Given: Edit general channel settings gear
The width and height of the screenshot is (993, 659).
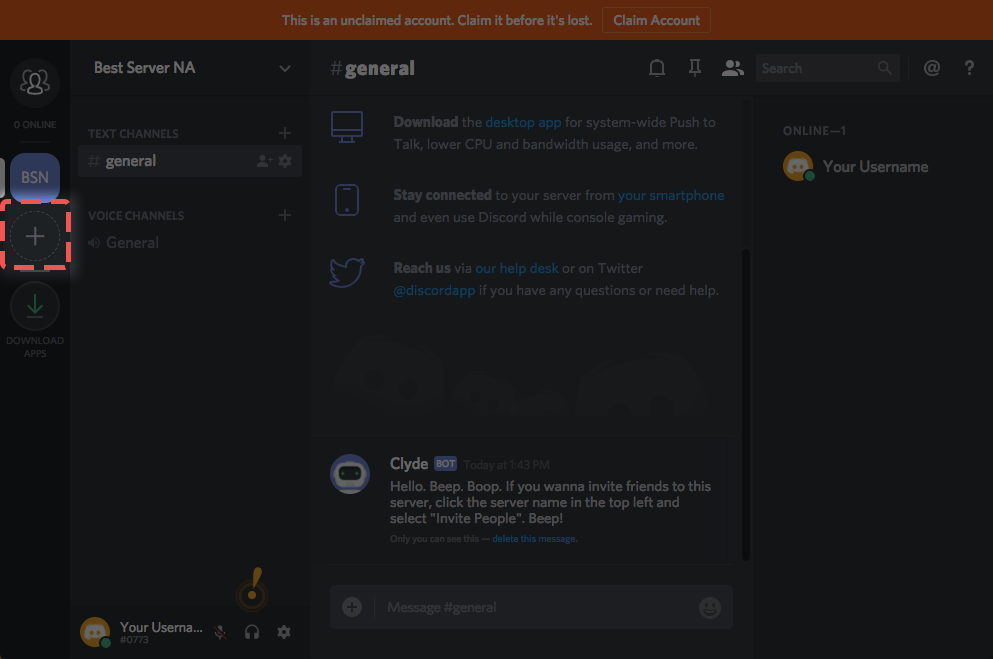Looking at the screenshot, I should [x=285, y=161].
